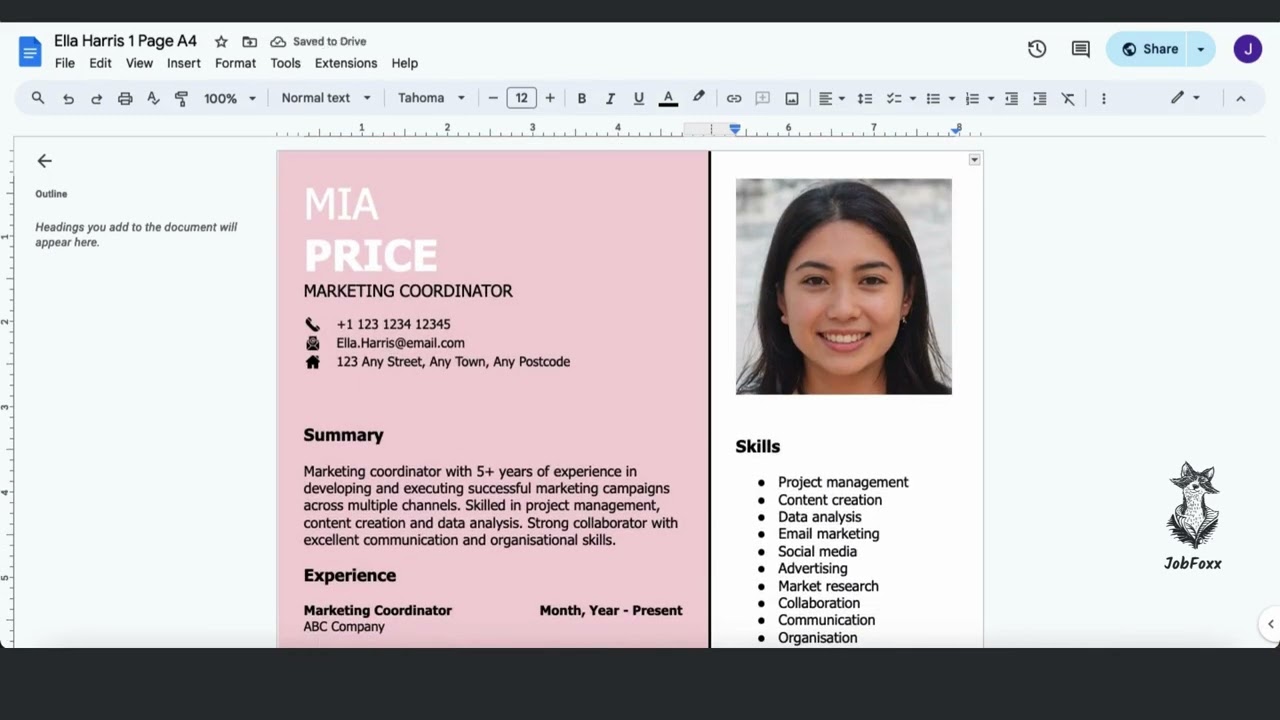Open the Extensions menu
The image size is (1280, 720).
346,63
